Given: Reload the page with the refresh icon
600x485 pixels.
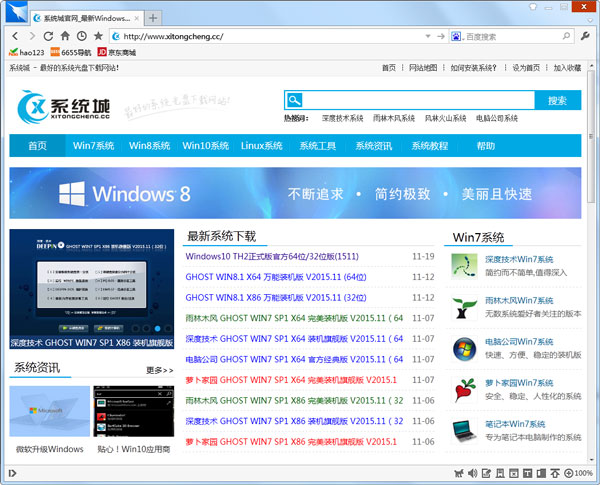Looking at the screenshot, I should (48, 36).
